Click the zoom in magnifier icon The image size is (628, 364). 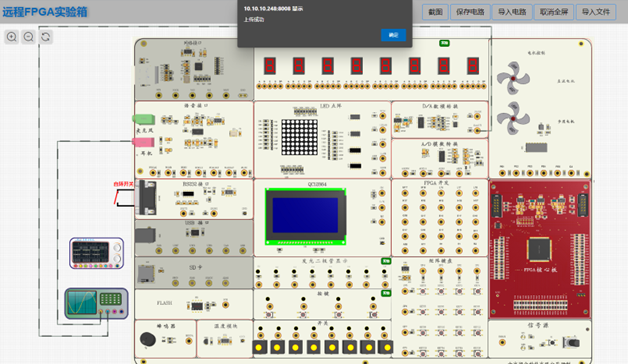click(x=12, y=37)
